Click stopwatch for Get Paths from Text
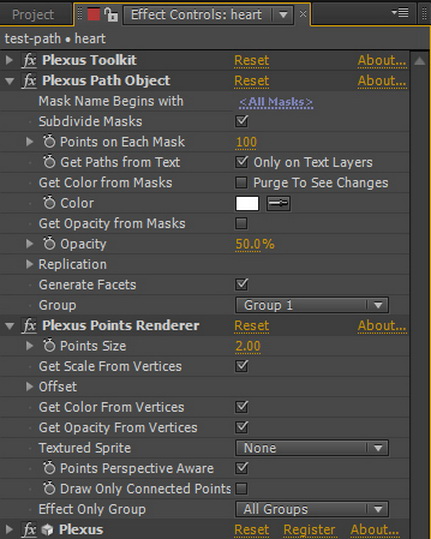This screenshot has height=539, width=431. pos(49,162)
